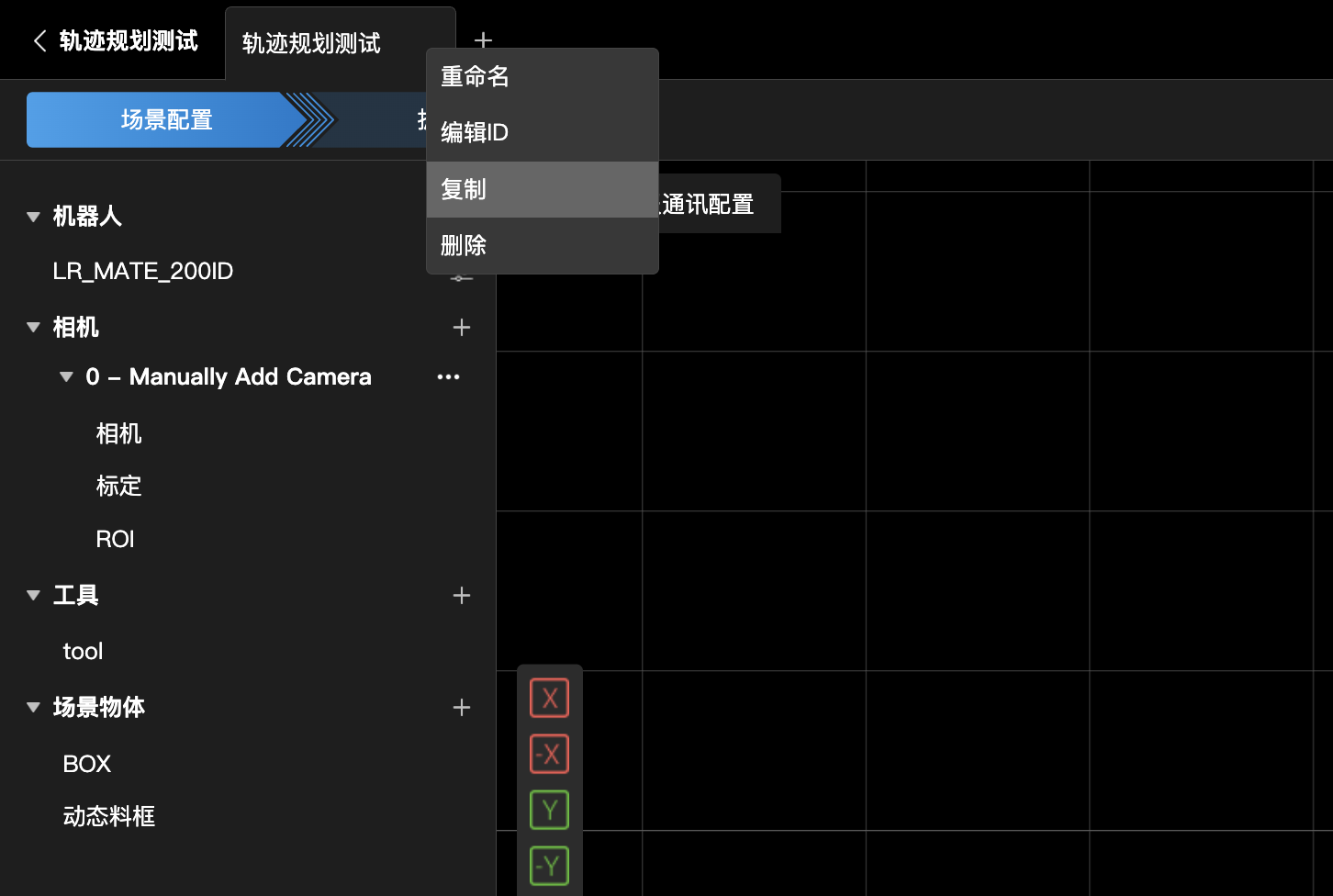
Task: Open more options for Manually Add Camera
Action: click(448, 377)
